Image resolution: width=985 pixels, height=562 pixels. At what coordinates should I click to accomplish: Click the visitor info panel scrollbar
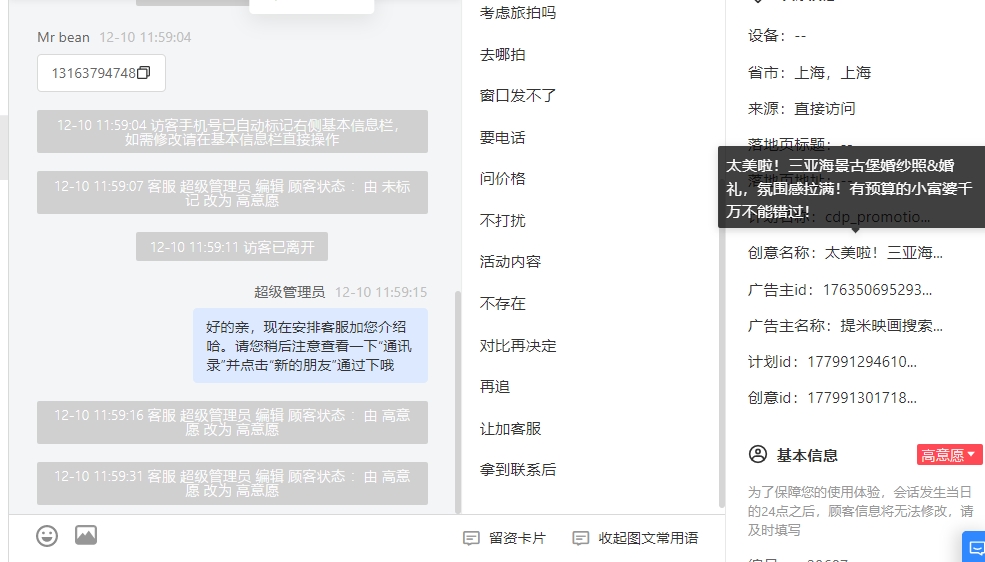(x=722, y=345)
